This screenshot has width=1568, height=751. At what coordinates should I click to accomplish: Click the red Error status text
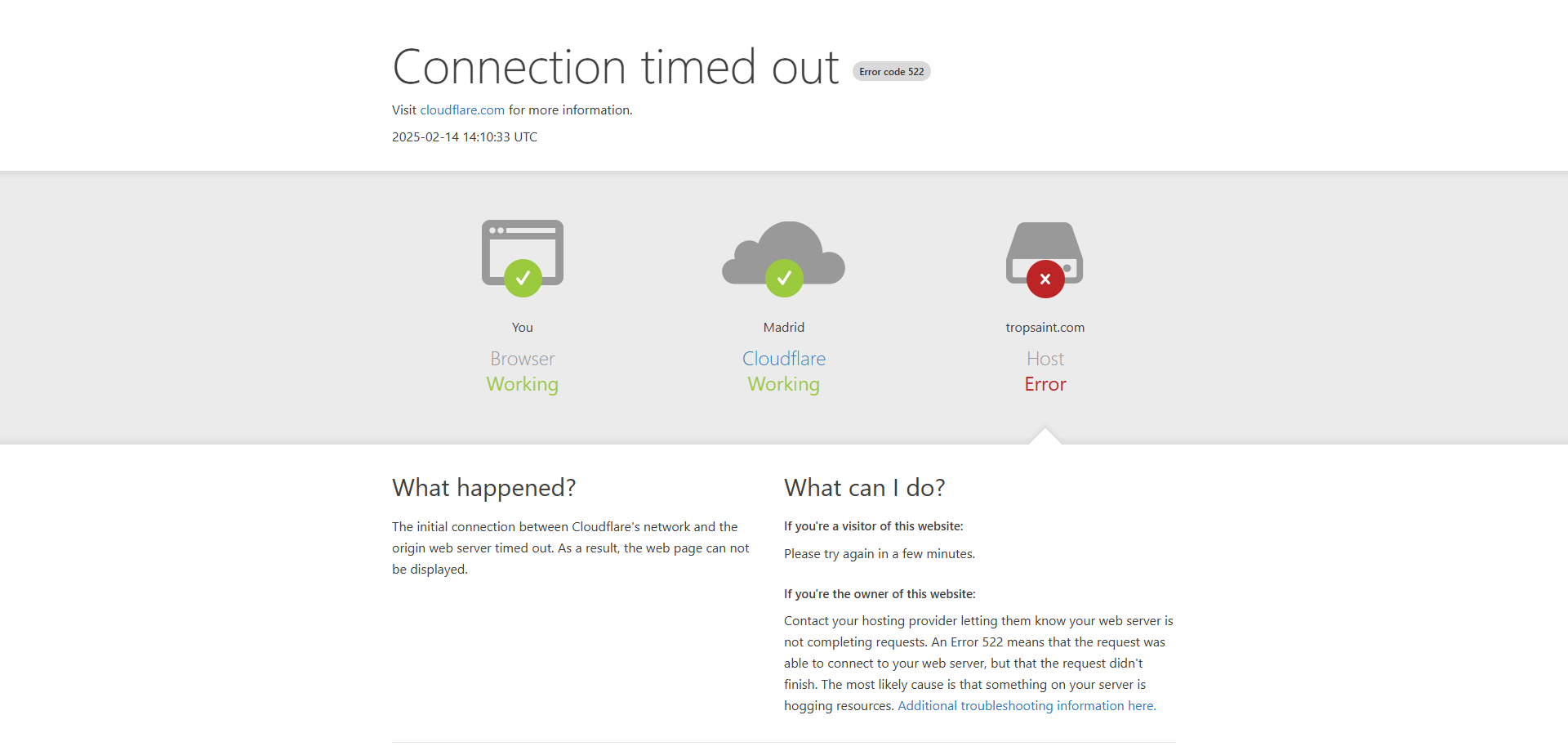pyautogui.click(x=1045, y=384)
